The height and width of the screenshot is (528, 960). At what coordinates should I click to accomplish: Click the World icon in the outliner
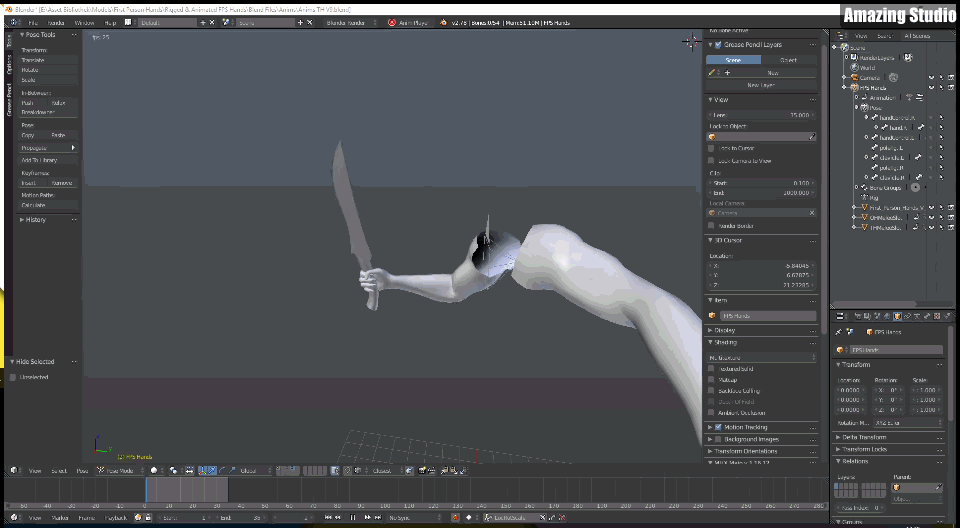(852, 68)
